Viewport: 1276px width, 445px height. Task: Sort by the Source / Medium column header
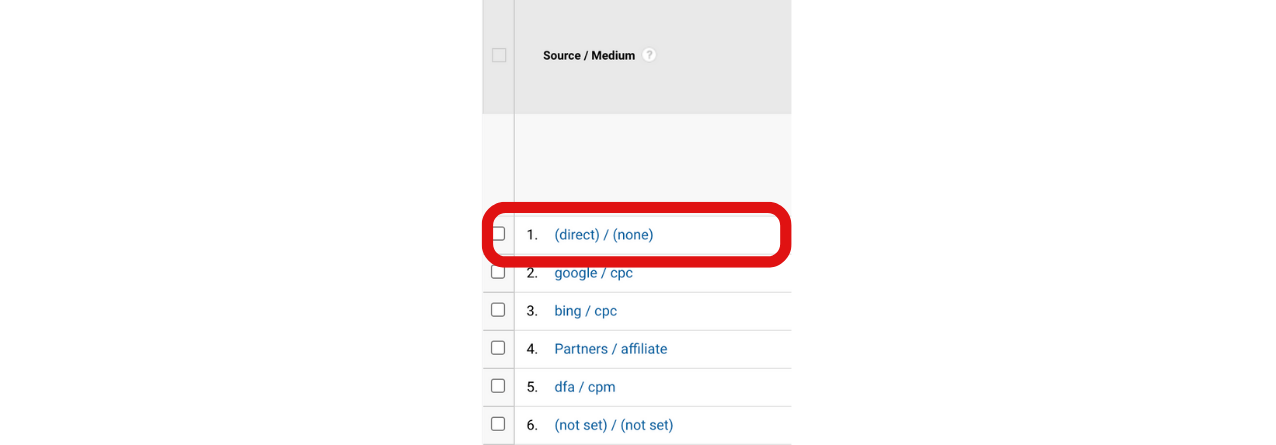point(589,56)
